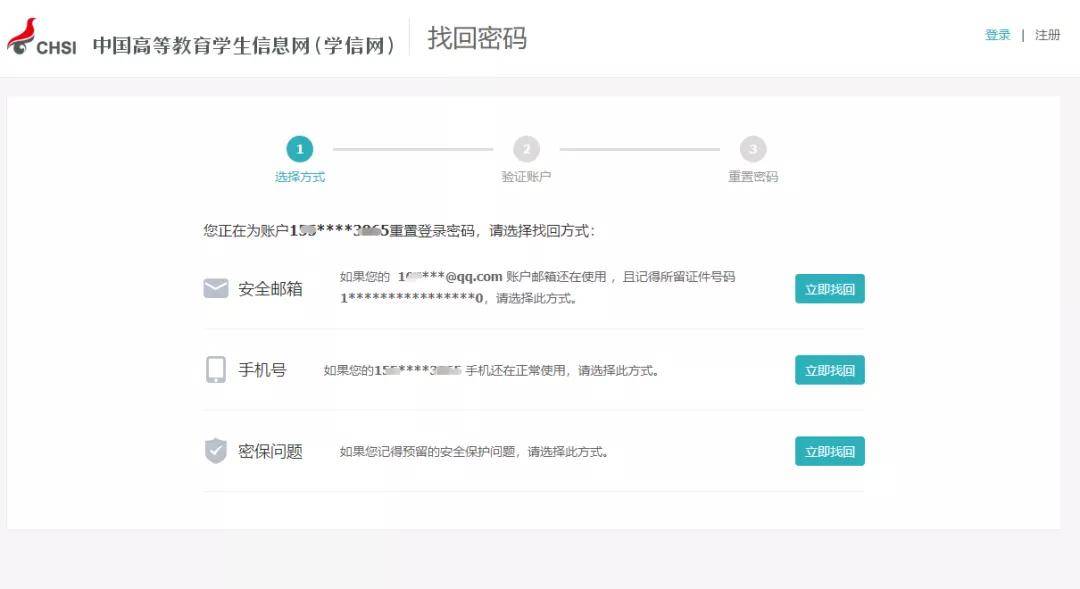Click the 选择方式 step label
1080x589 pixels.
(x=300, y=177)
